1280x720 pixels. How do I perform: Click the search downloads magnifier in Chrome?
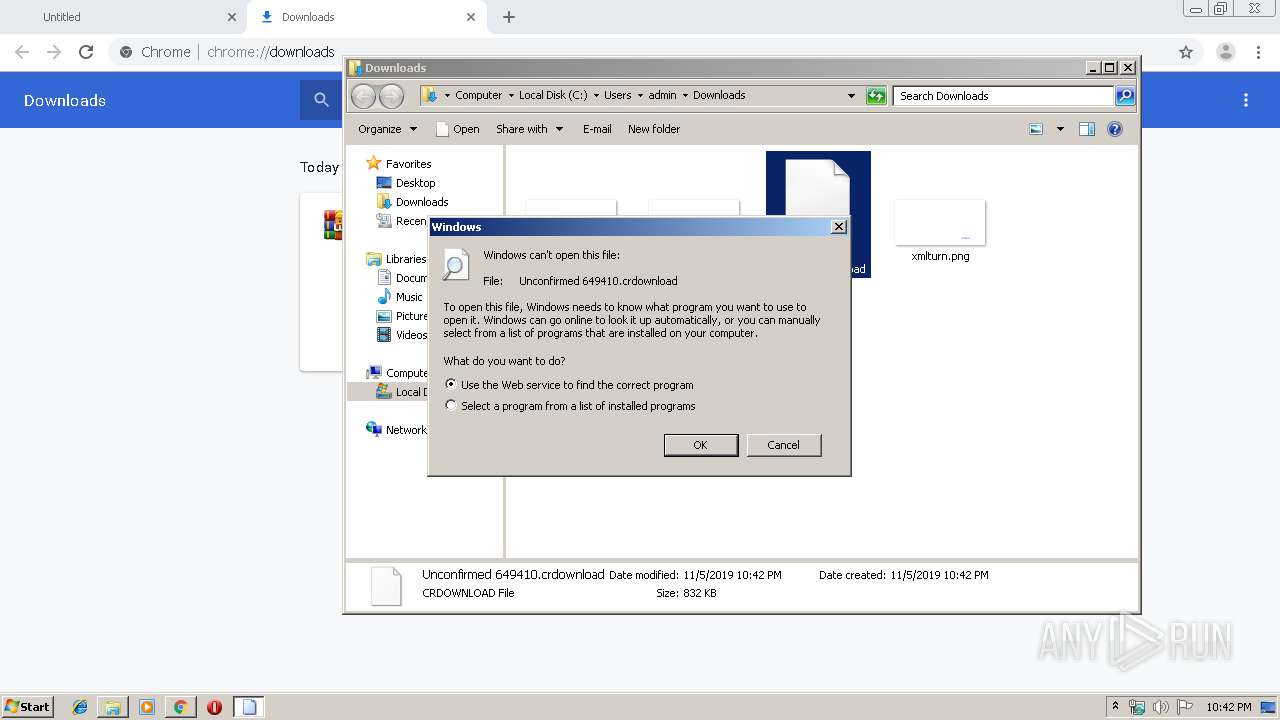point(321,100)
